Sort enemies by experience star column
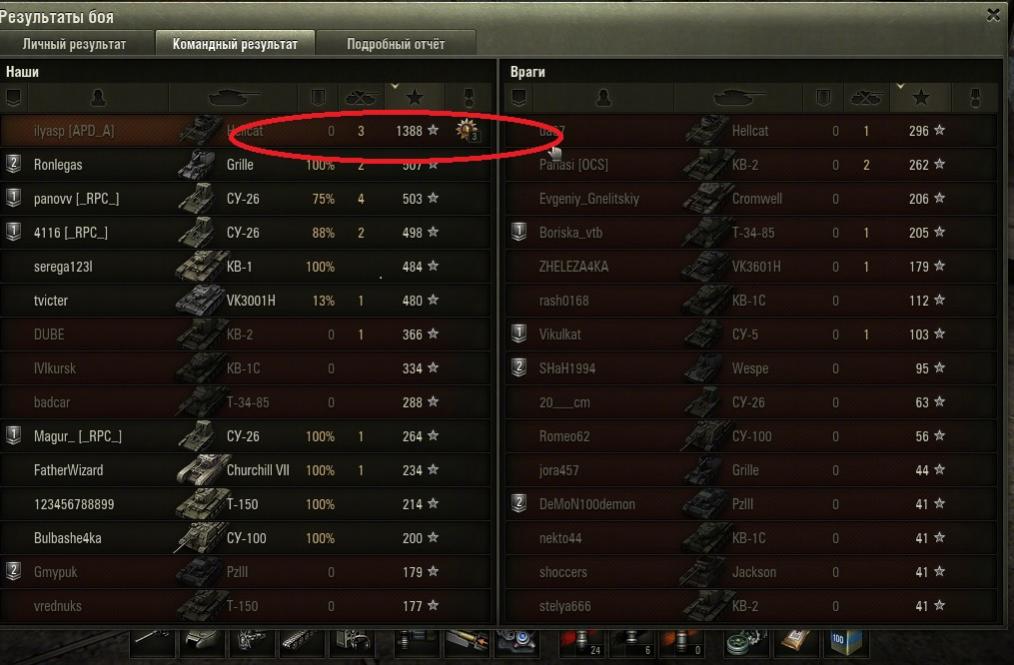Screen dimensions: 1014x665 tap(921, 98)
